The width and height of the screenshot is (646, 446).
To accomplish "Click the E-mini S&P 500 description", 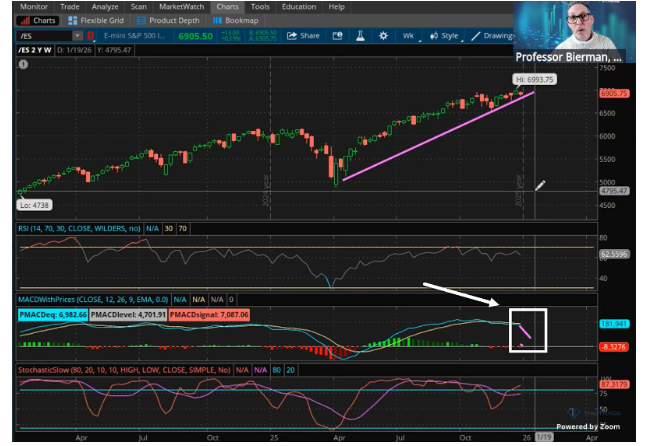I will [x=134, y=36].
